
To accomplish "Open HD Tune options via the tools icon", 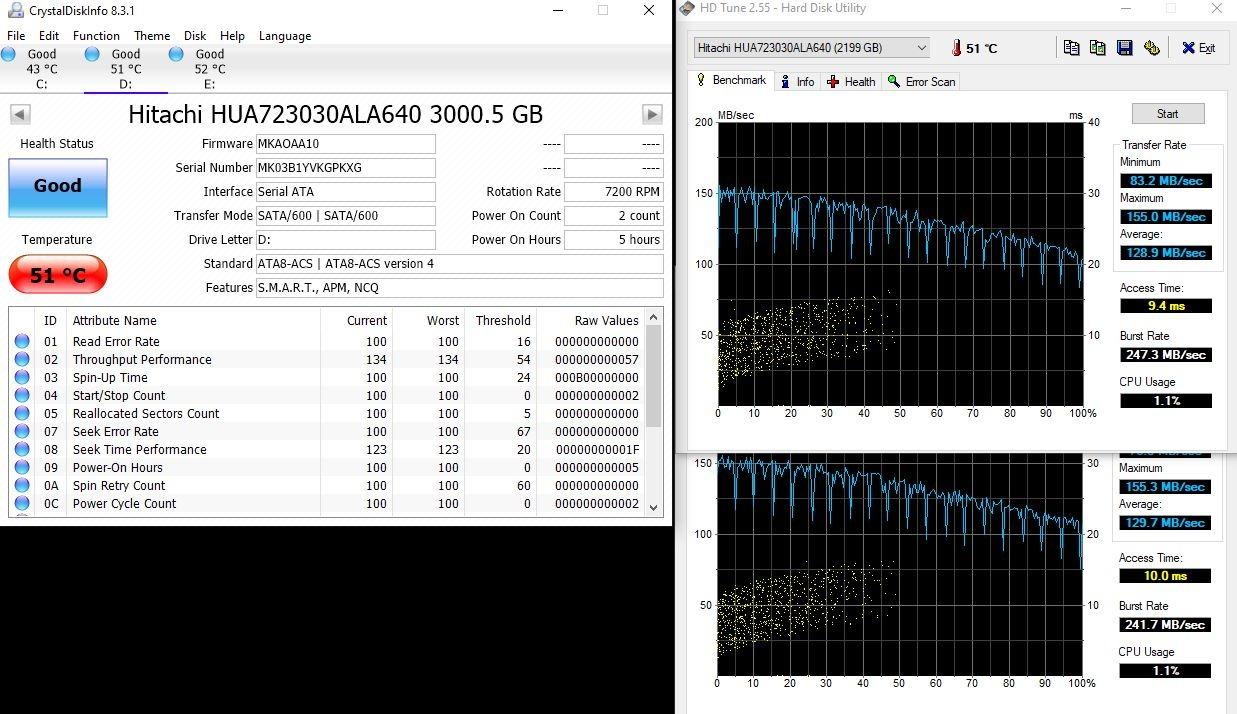I will 1151,48.
